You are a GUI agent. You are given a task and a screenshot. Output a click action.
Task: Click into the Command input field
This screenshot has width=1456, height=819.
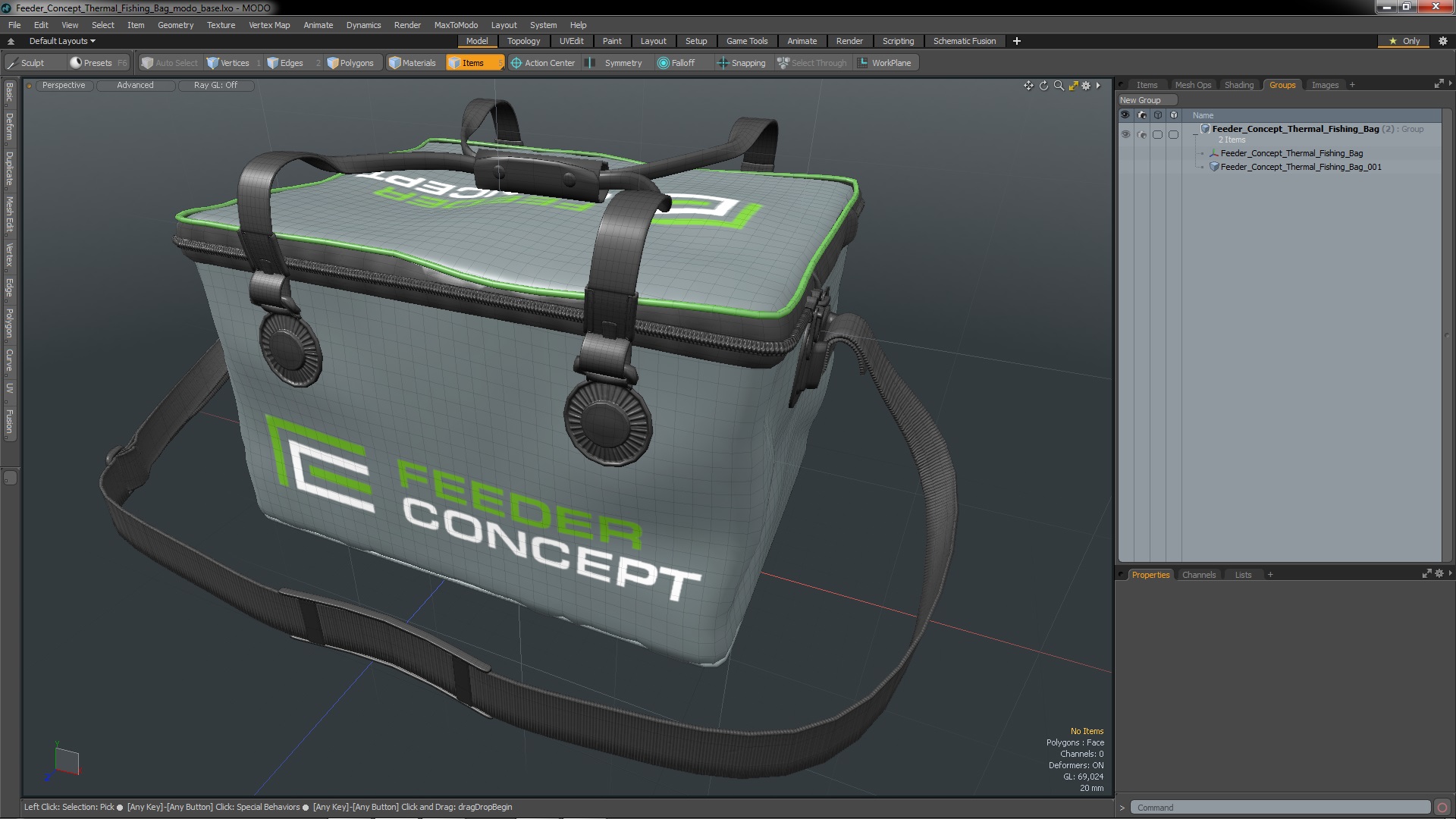click(1280, 808)
